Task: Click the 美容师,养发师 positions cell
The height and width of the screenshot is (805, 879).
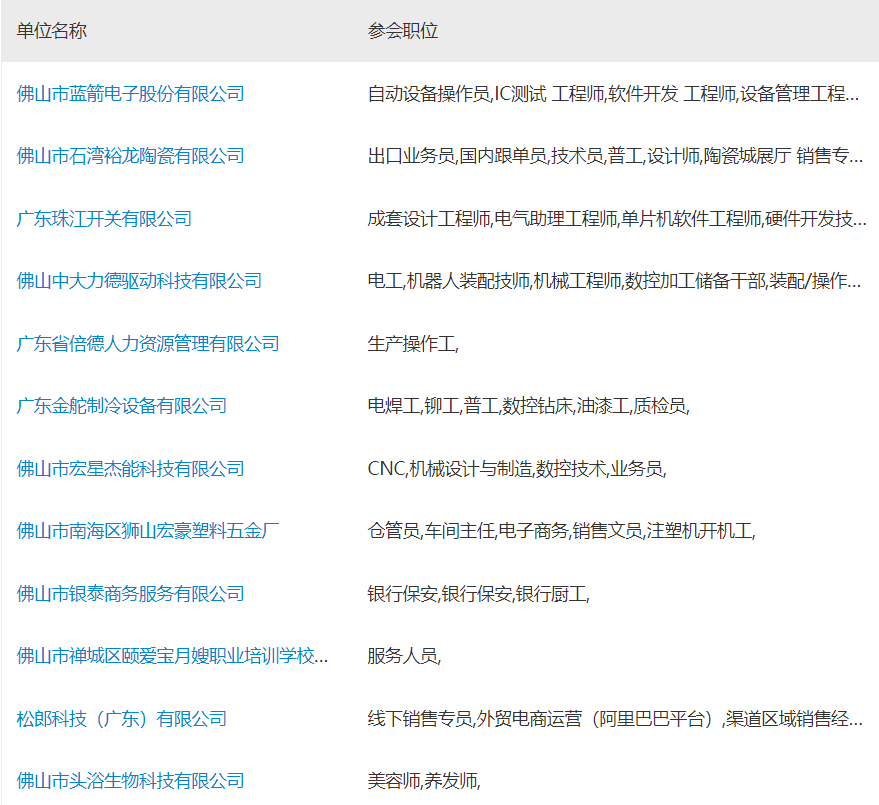Action: pyautogui.click(x=424, y=781)
